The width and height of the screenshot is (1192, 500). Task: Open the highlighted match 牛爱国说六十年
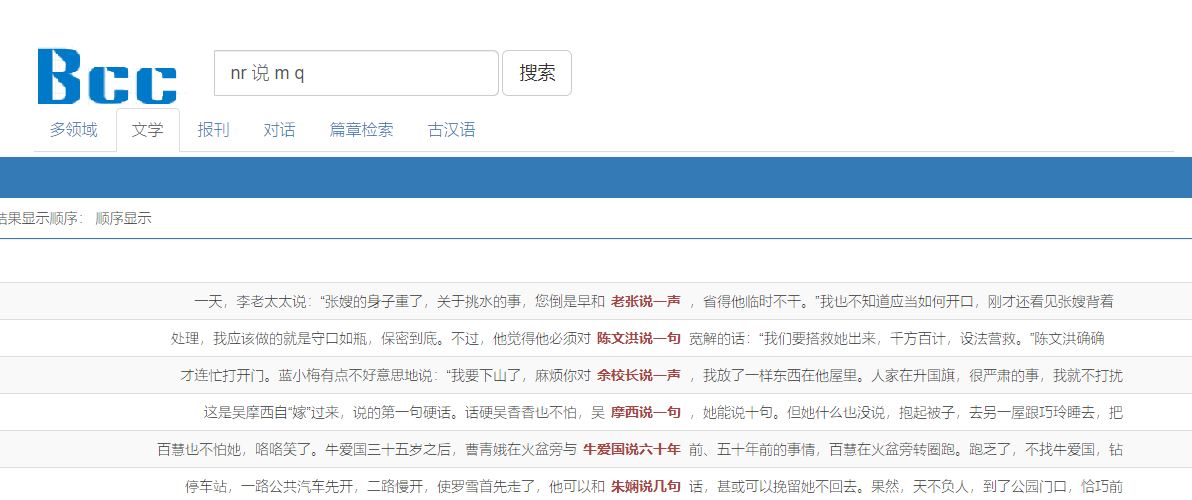tap(632, 449)
